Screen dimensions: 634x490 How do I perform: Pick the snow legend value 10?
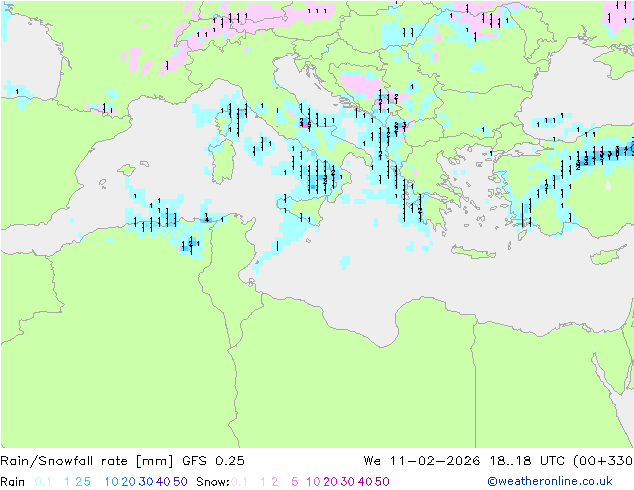click(x=313, y=482)
